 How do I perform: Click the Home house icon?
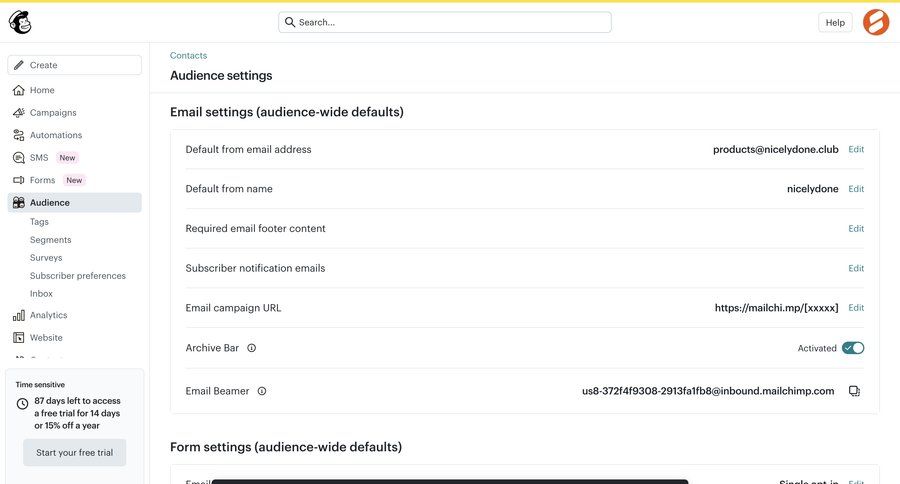(x=19, y=90)
